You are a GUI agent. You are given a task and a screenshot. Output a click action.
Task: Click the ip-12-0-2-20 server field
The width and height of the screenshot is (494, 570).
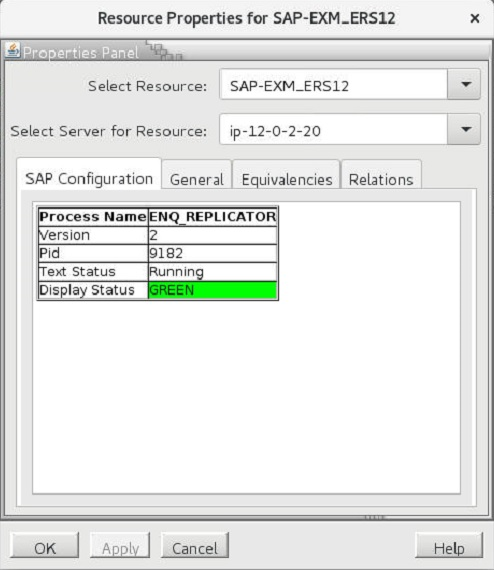click(333, 129)
